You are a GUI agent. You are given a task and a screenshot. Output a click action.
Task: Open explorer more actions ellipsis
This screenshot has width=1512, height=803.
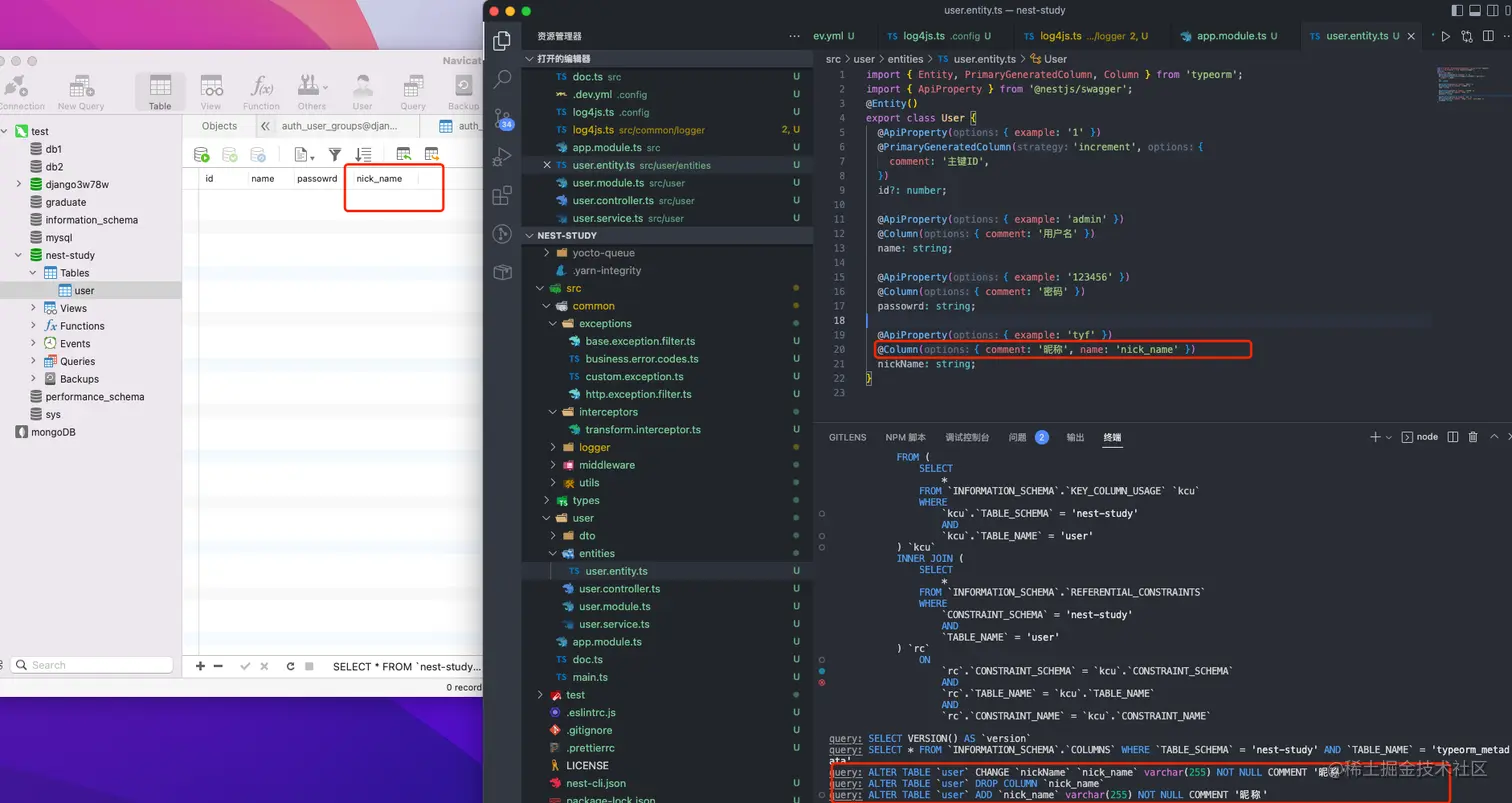pyautogui.click(x=794, y=36)
